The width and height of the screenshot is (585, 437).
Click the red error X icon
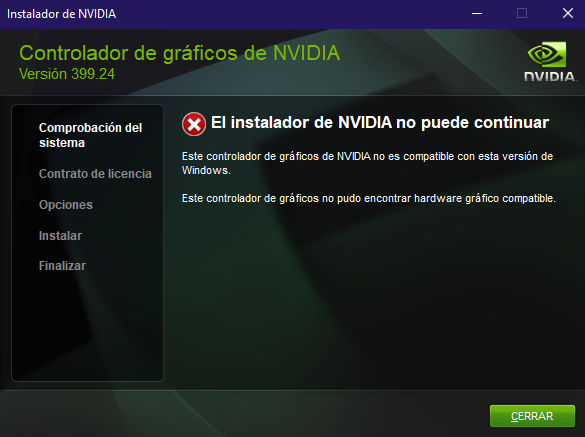click(x=194, y=124)
